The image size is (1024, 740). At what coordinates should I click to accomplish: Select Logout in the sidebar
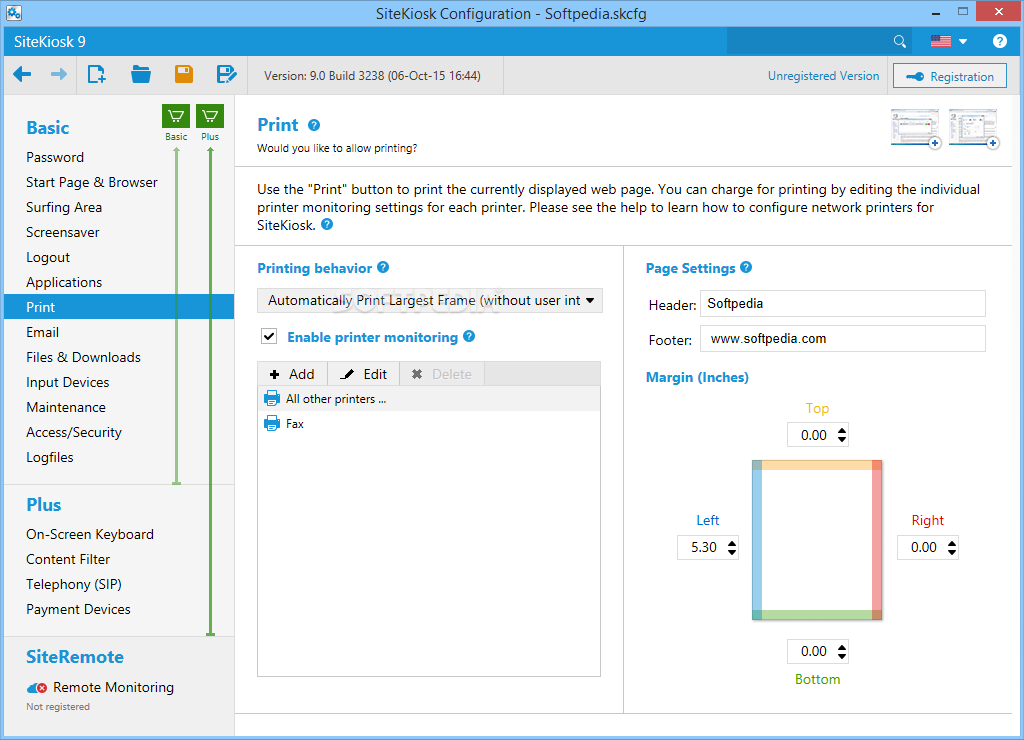(x=48, y=257)
